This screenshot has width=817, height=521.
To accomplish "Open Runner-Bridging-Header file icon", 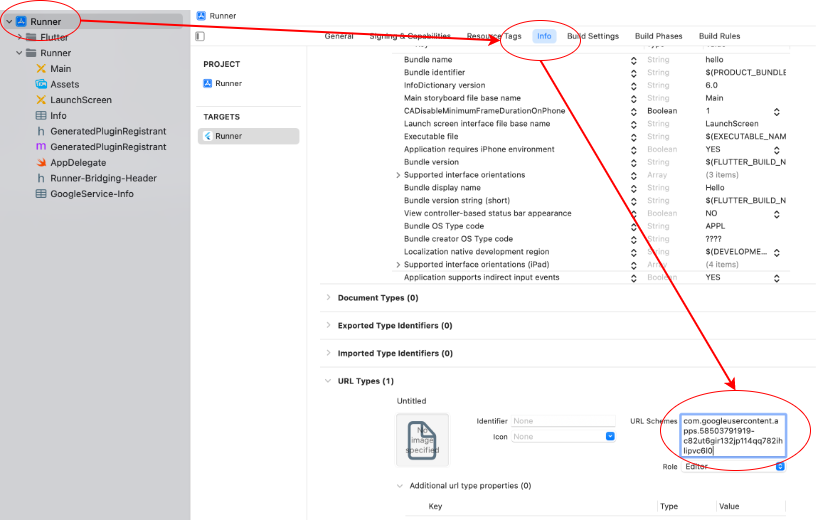I will [41, 178].
